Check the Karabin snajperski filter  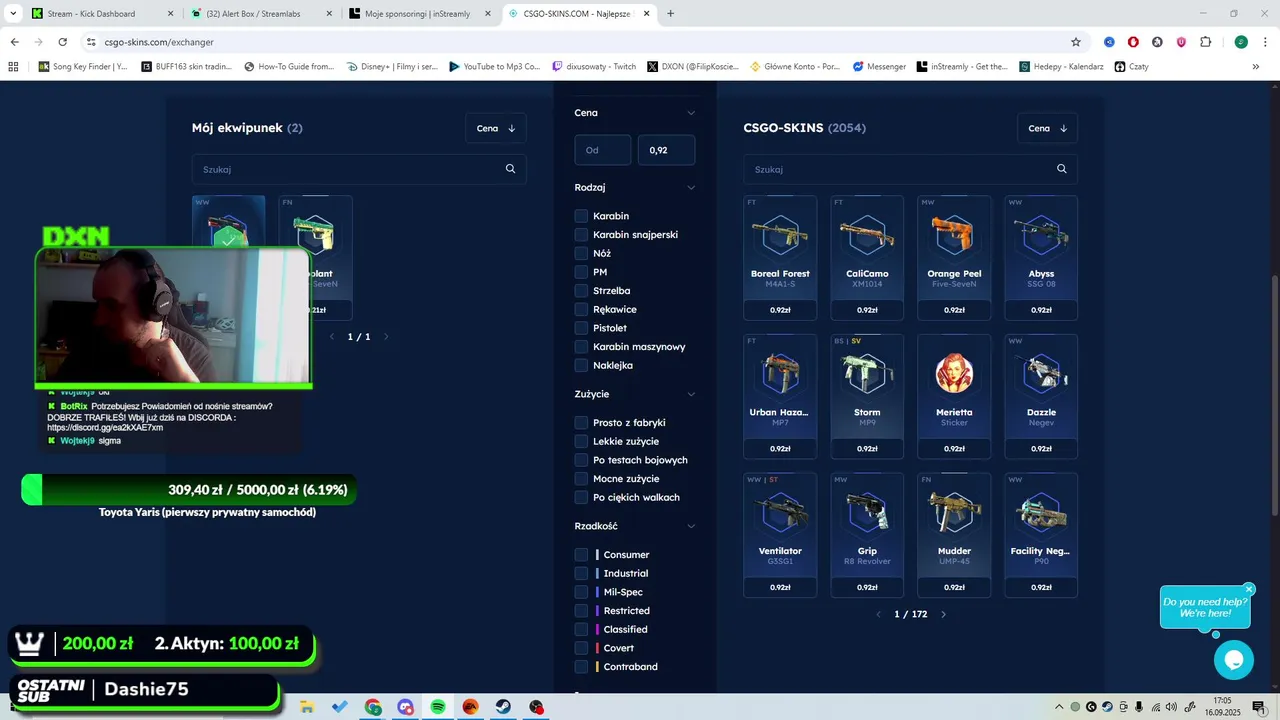pos(581,235)
